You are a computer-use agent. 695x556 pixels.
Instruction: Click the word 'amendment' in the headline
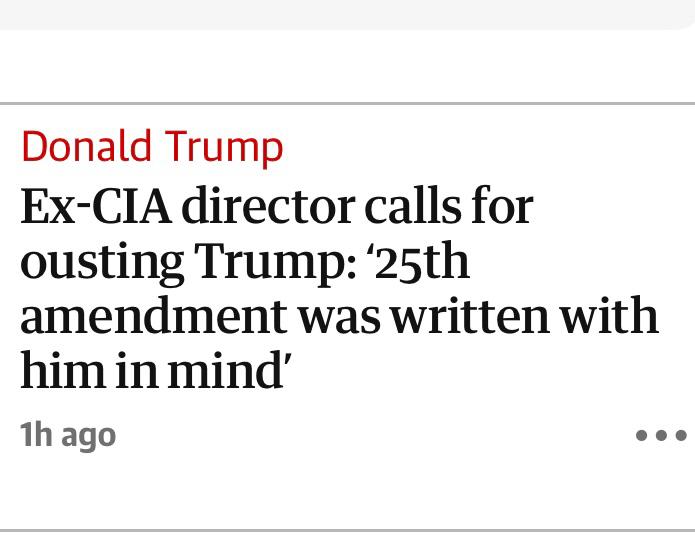click(x=152, y=316)
